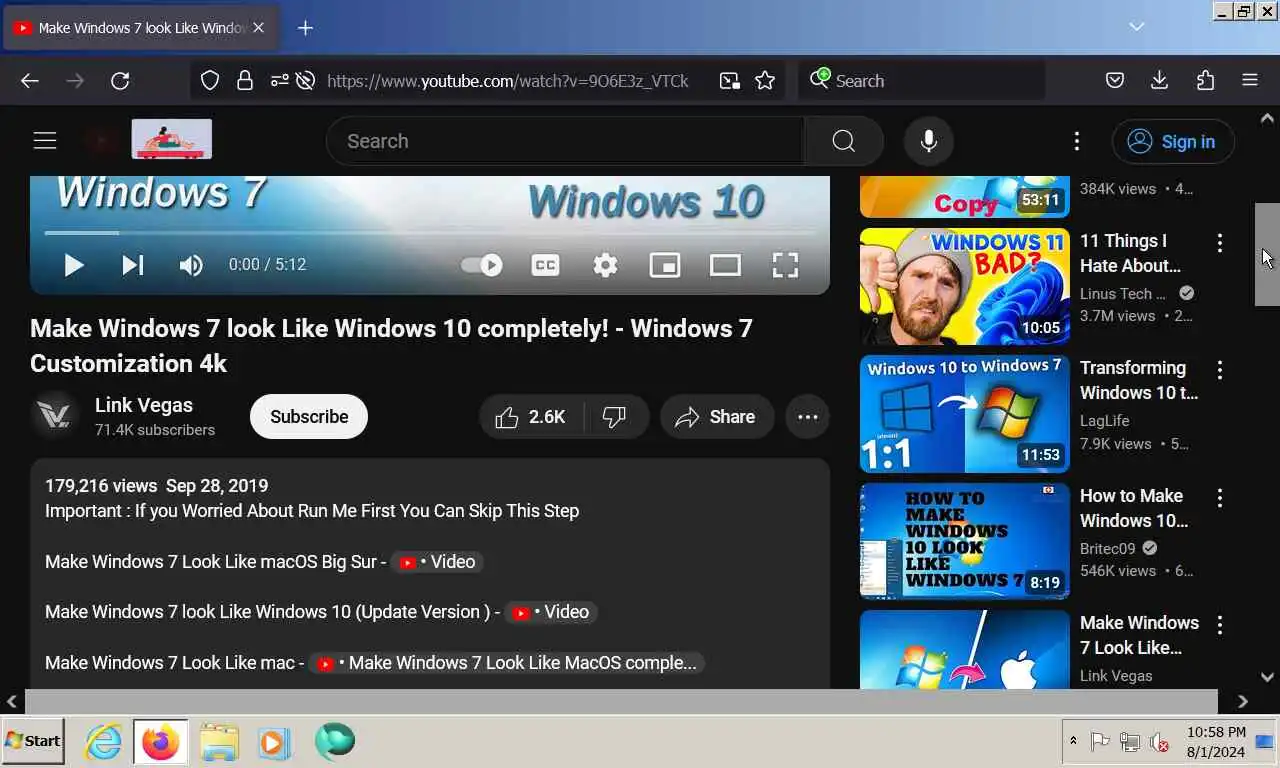Dislike this video

[616, 417]
